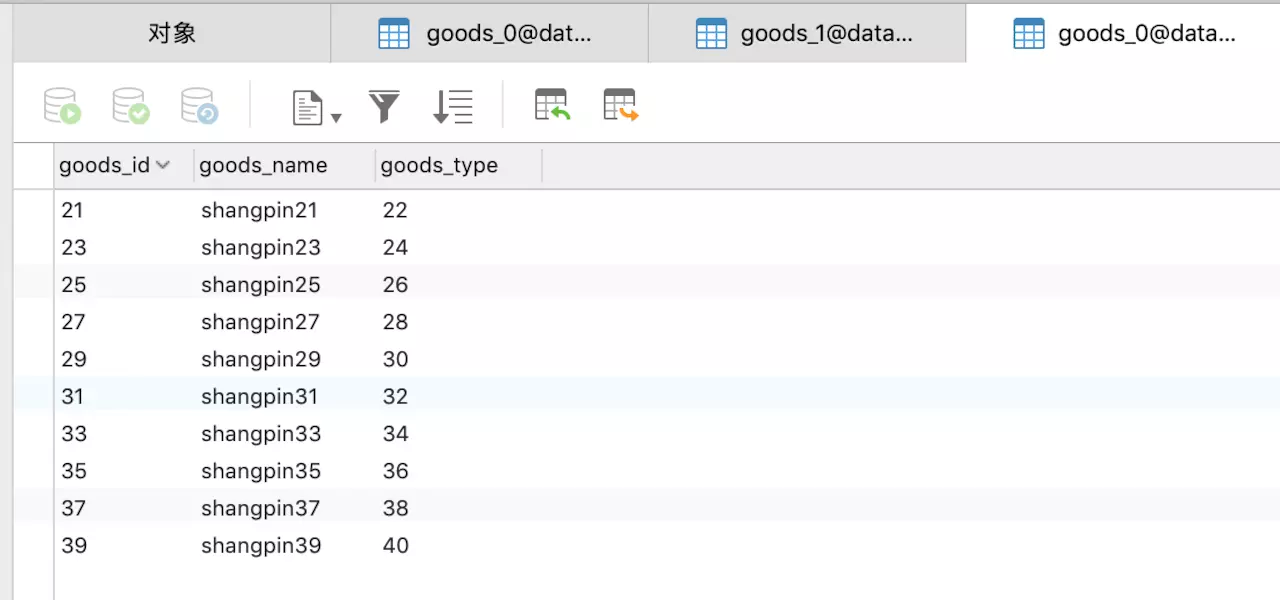Click the document text view icon
Screen dimensions: 1280x600
307,107
